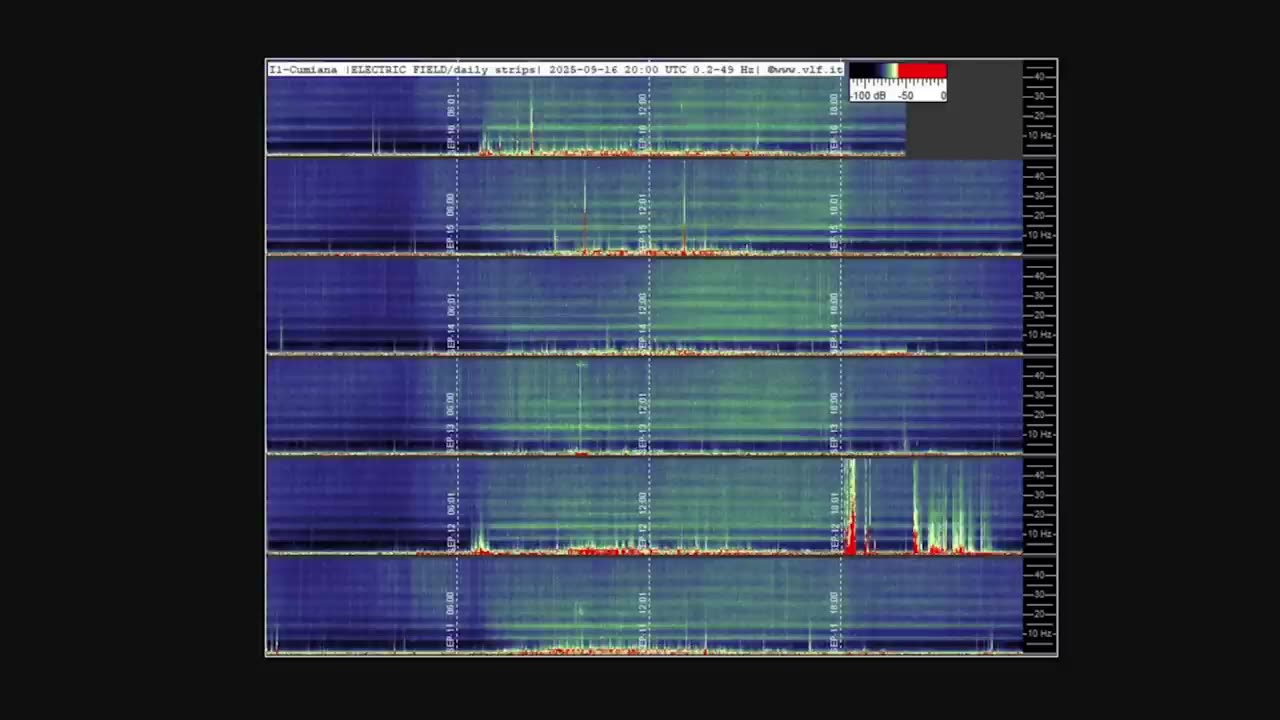Click the @www.vlf.it site text in header
The width and height of the screenshot is (1280, 720).
click(805, 70)
